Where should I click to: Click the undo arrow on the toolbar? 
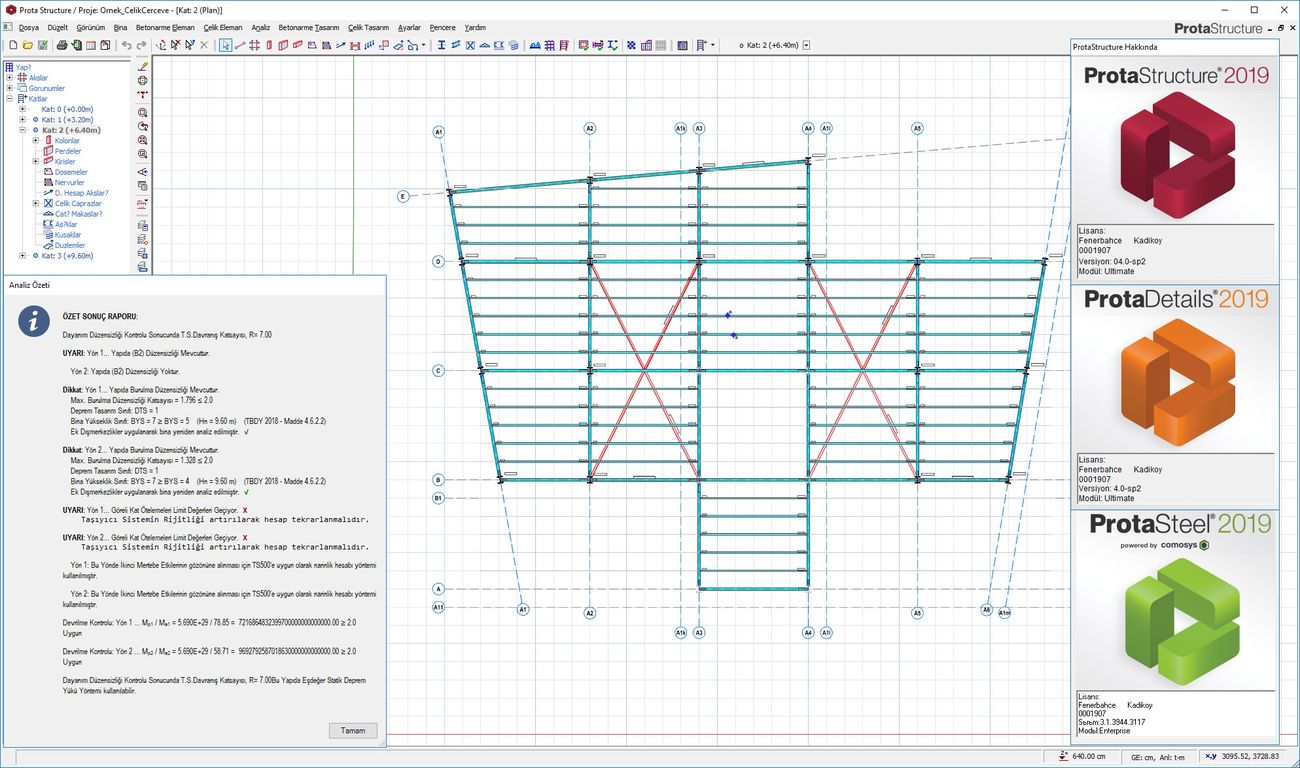pyautogui.click(x=127, y=45)
